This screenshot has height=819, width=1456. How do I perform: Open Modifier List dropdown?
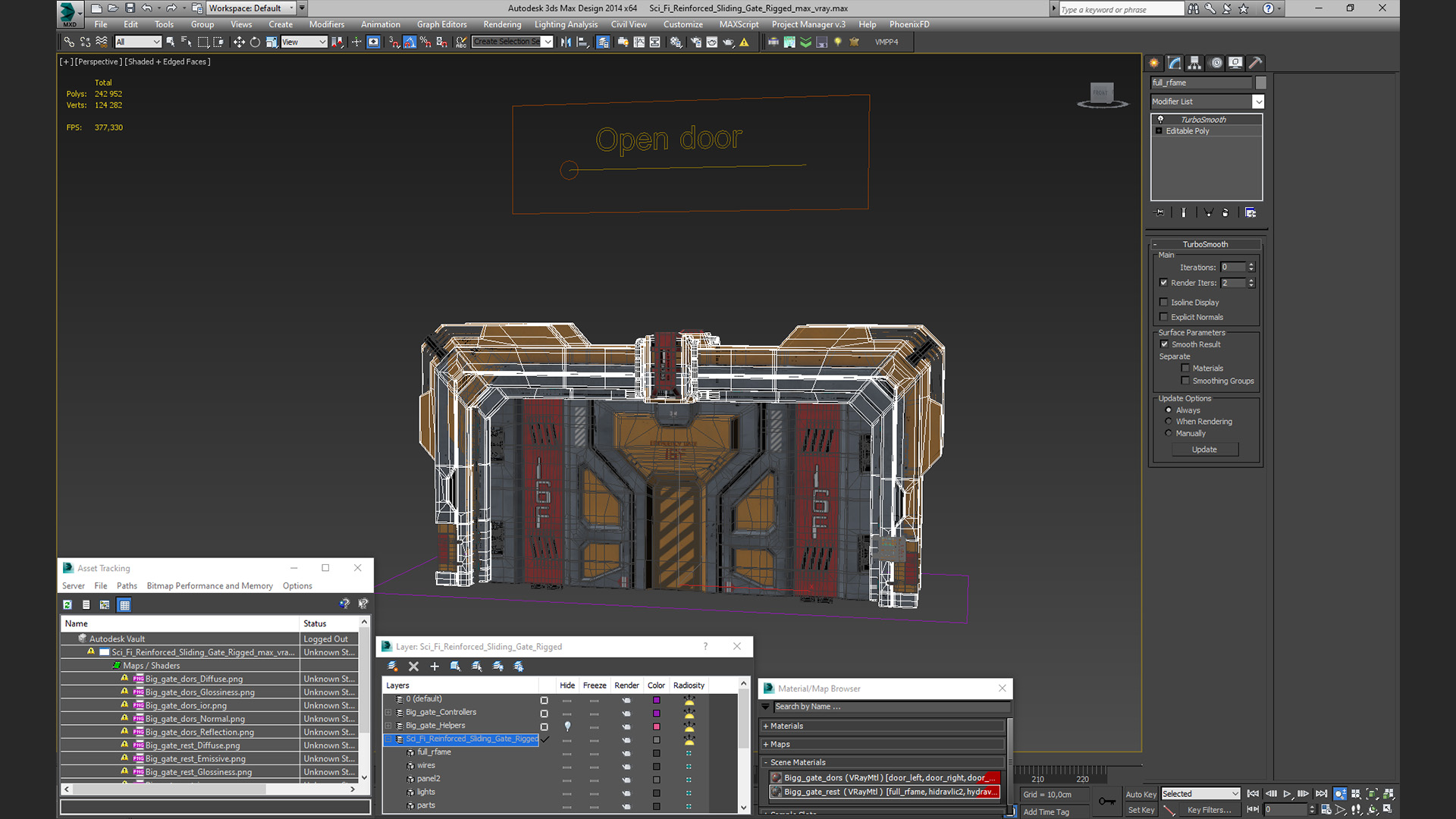tap(1258, 102)
